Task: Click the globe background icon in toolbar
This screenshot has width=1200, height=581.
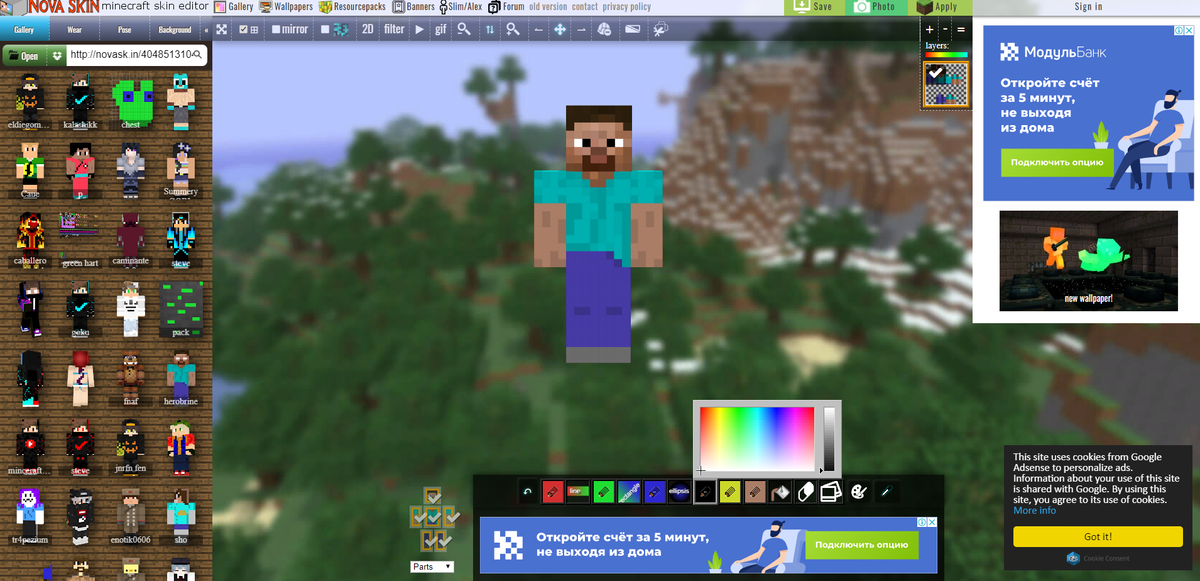Action: [x=604, y=29]
